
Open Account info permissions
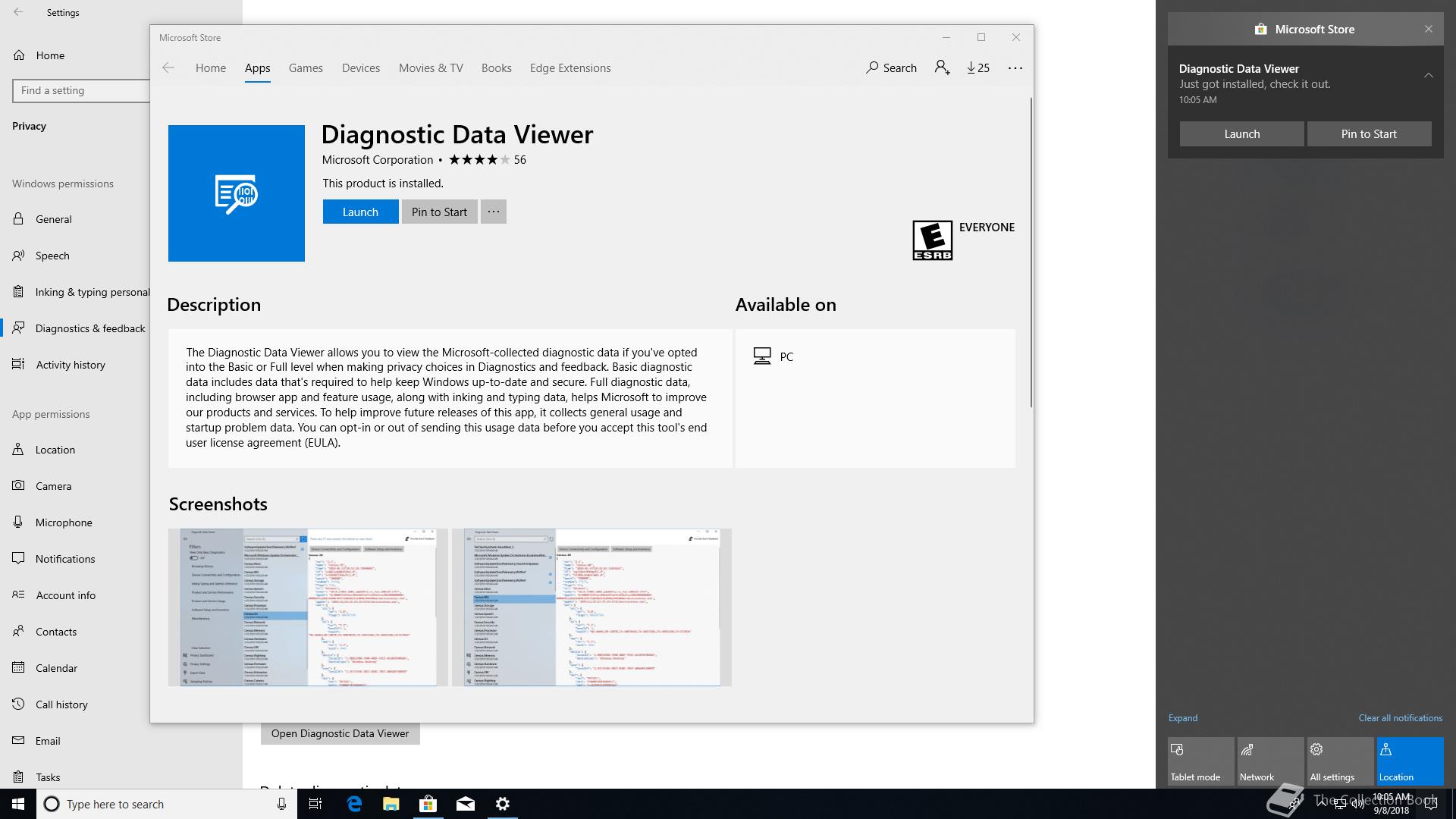[66, 595]
